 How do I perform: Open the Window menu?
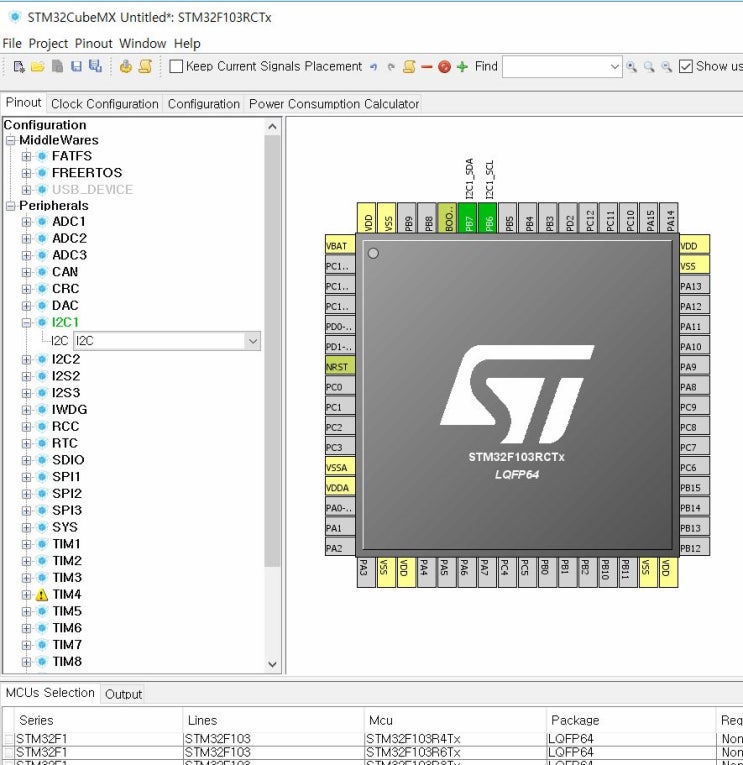[142, 43]
